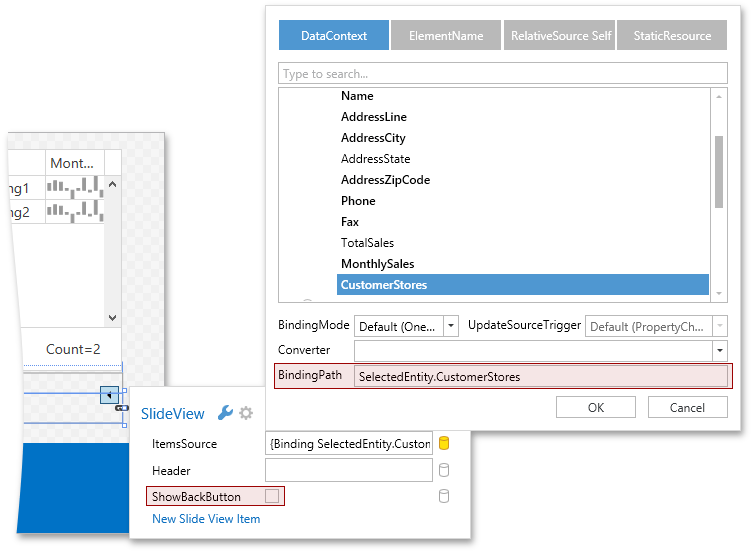Click the yellow database icon for ItemsSource

[x=445, y=444]
